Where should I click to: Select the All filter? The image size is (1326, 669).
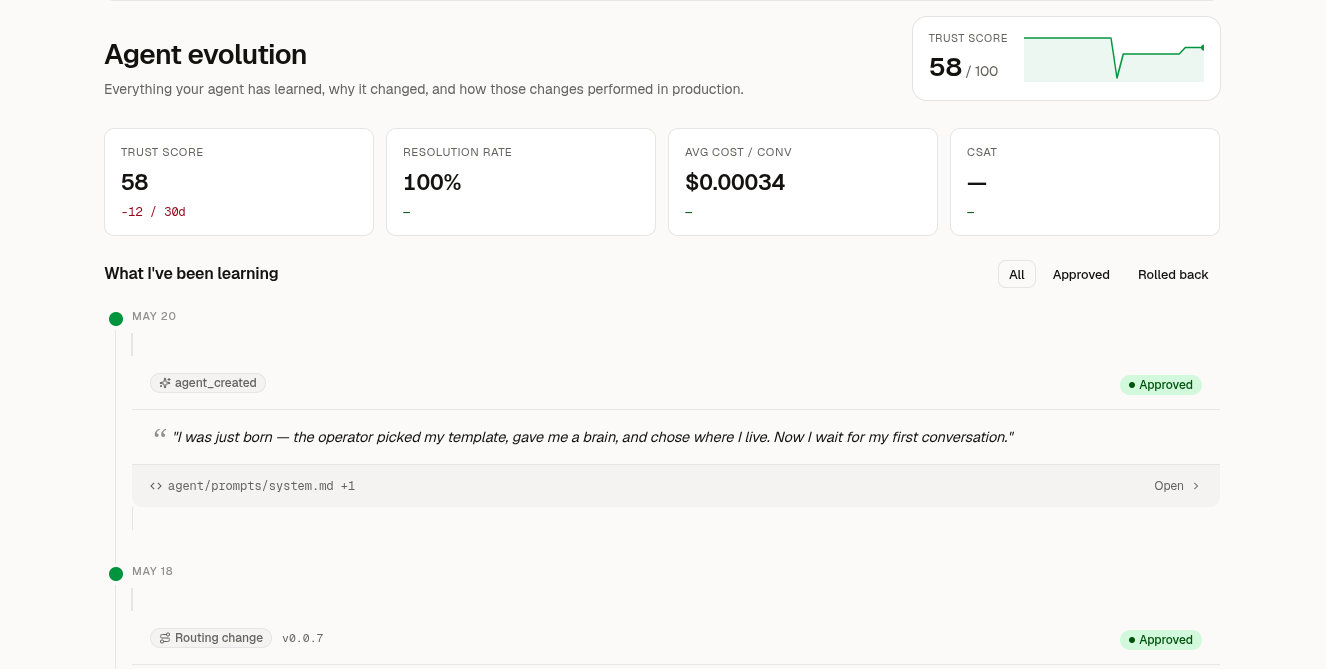pos(1017,274)
